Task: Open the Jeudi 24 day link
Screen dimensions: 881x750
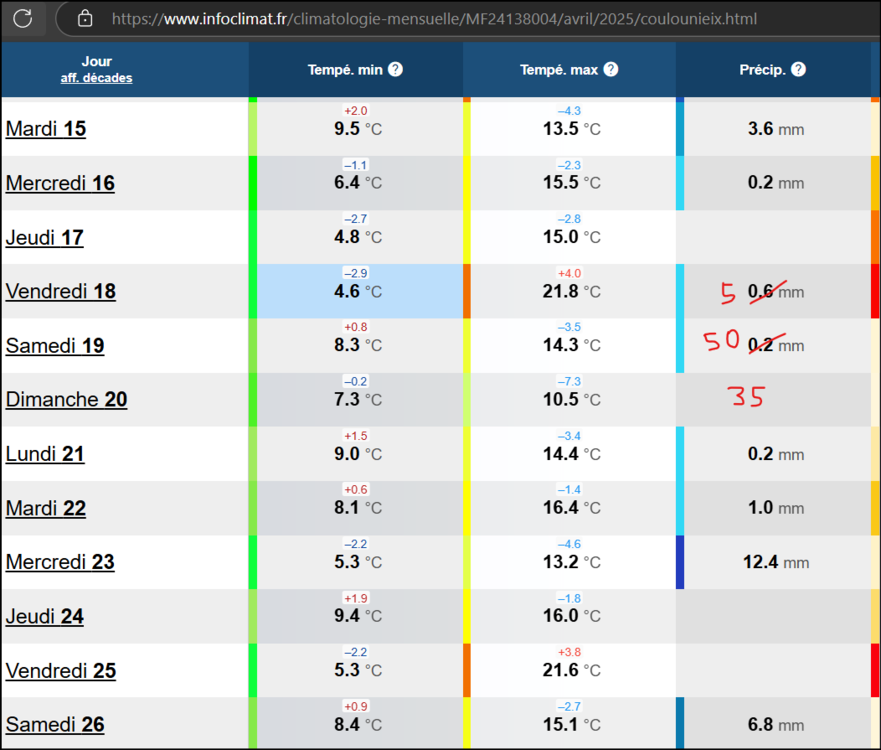Action: (x=44, y=617)
